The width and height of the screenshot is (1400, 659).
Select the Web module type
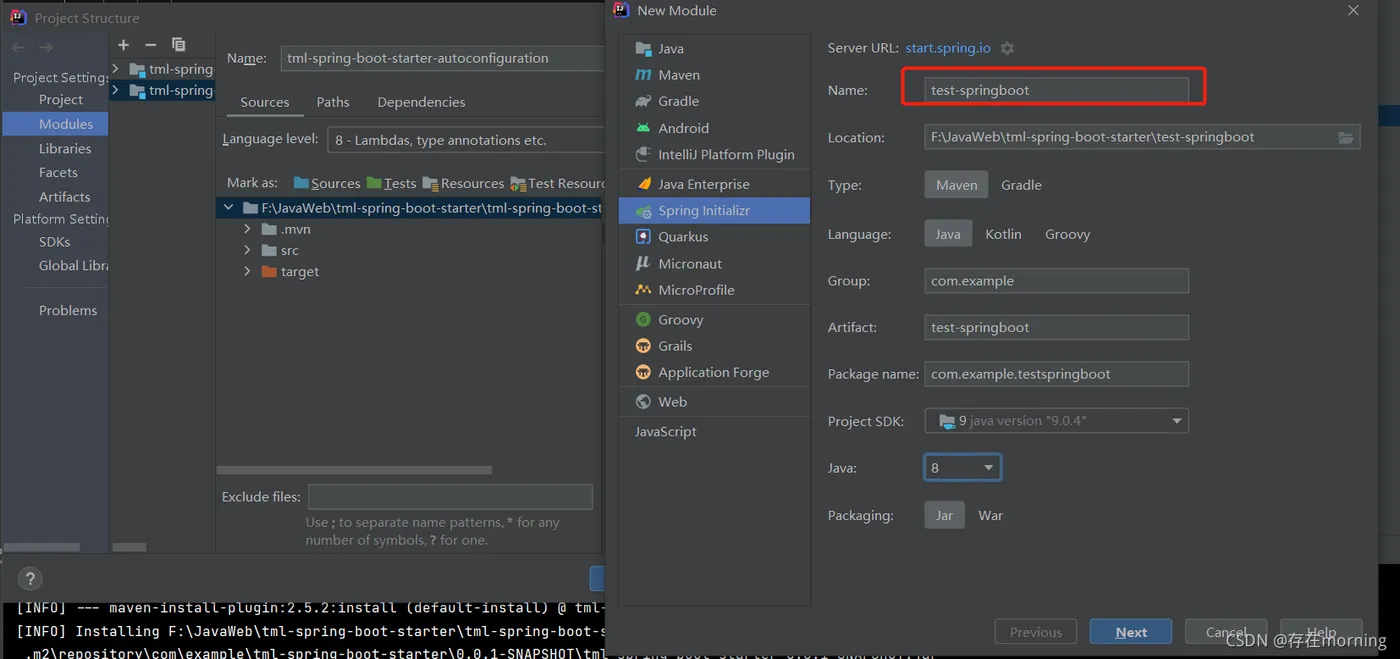coord(714,402)
